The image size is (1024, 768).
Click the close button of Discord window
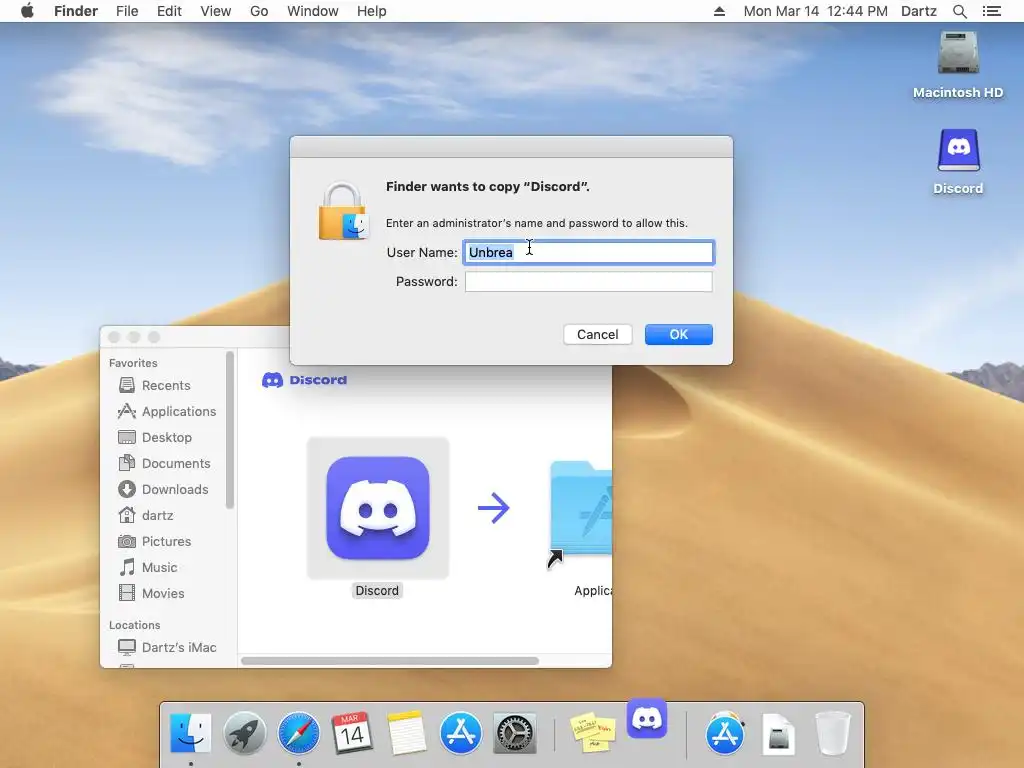click(x=114, y=337)
